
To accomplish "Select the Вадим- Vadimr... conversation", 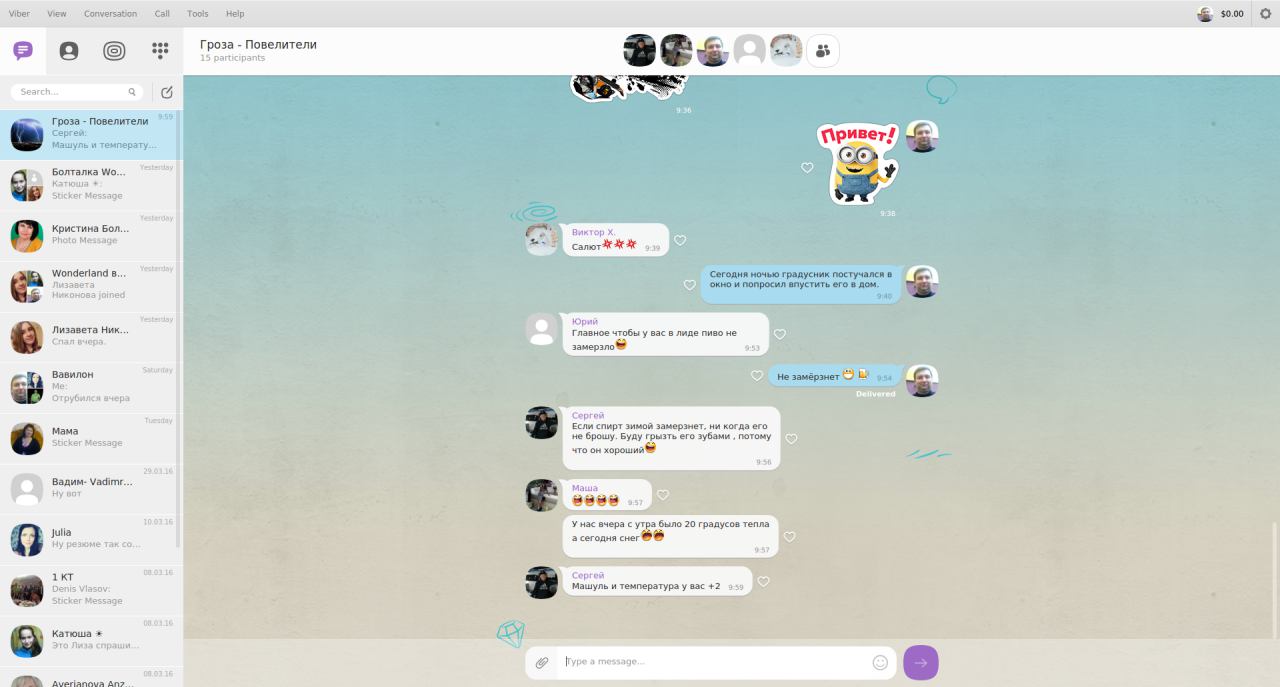I will click(88, 489).
